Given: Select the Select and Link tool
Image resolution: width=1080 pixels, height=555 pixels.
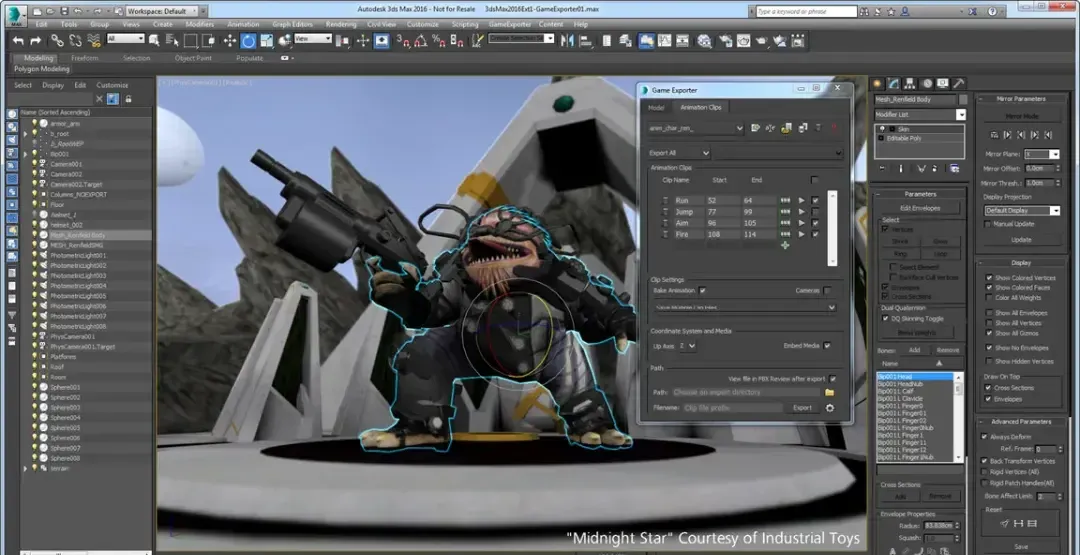Looking at the screenshot, I should point(58,41).
